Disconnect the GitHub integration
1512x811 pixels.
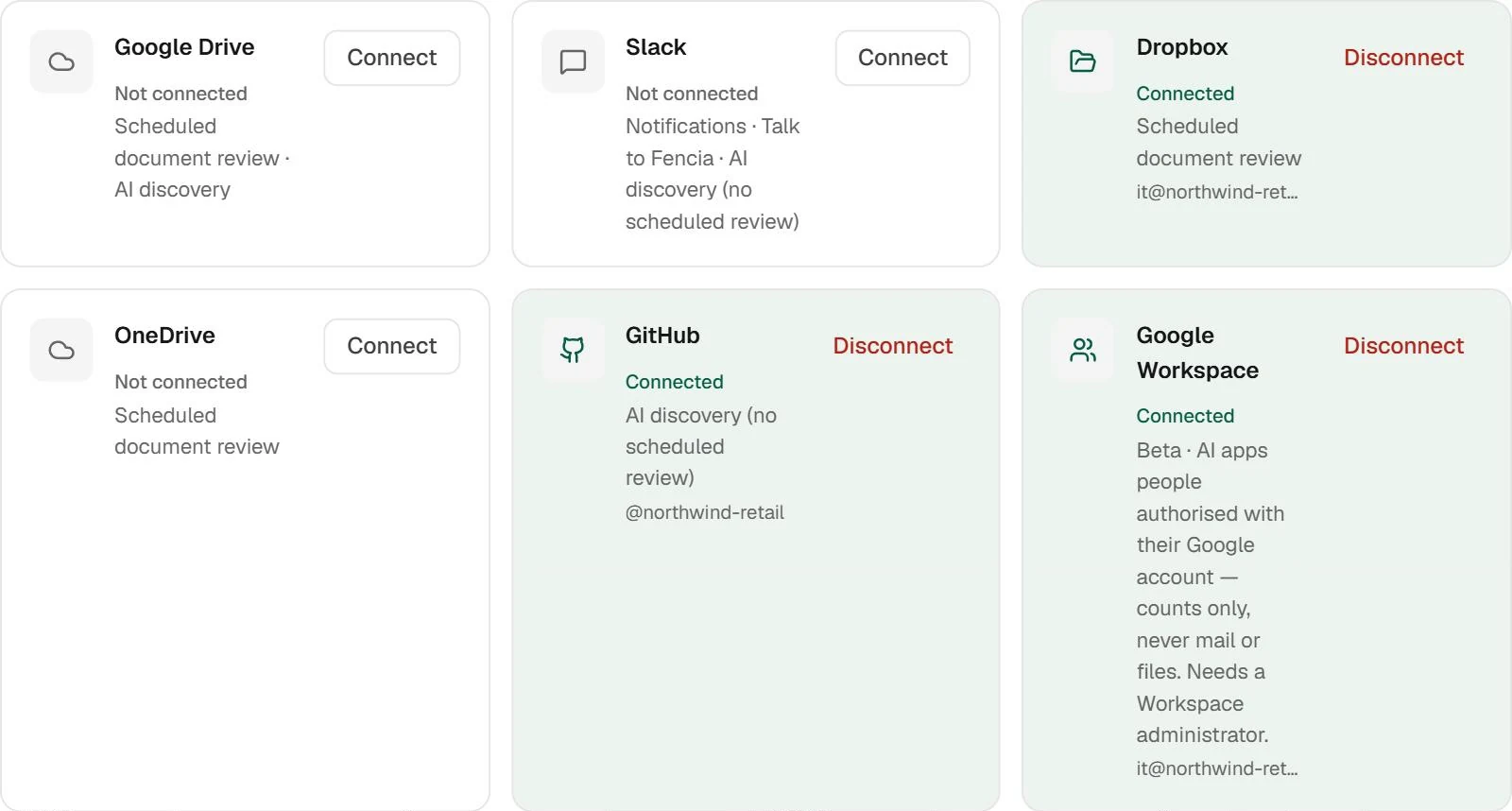pyautogui.click(x=893, y=346)
